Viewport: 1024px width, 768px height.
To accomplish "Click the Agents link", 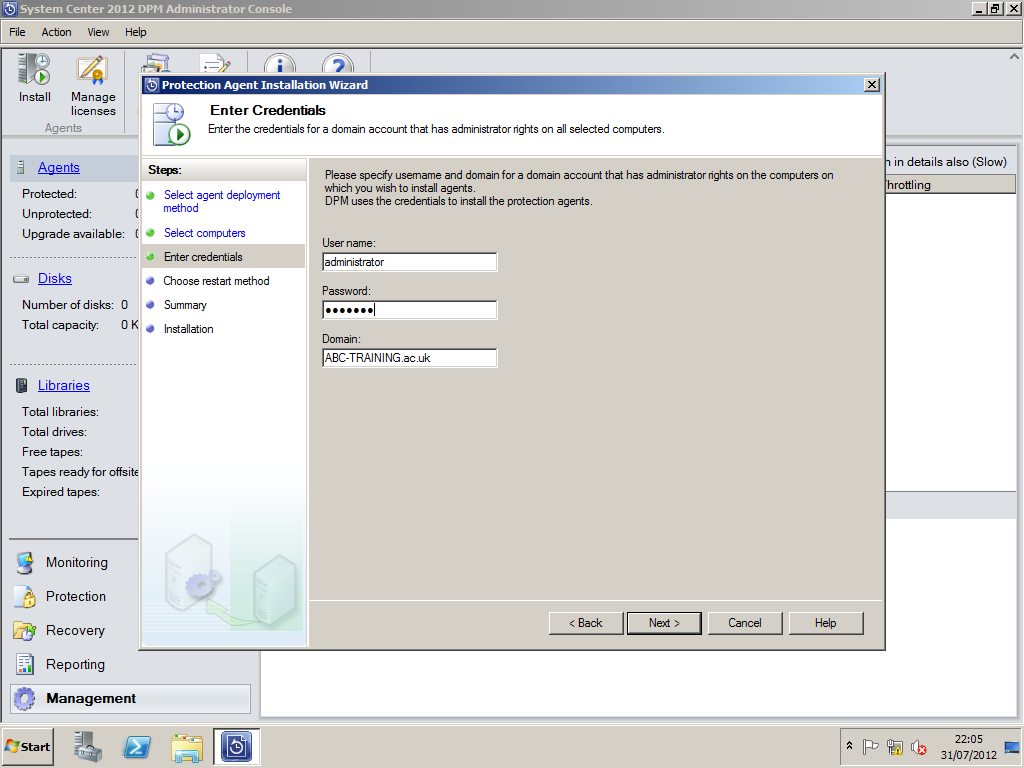I will [x=59, y=168].
